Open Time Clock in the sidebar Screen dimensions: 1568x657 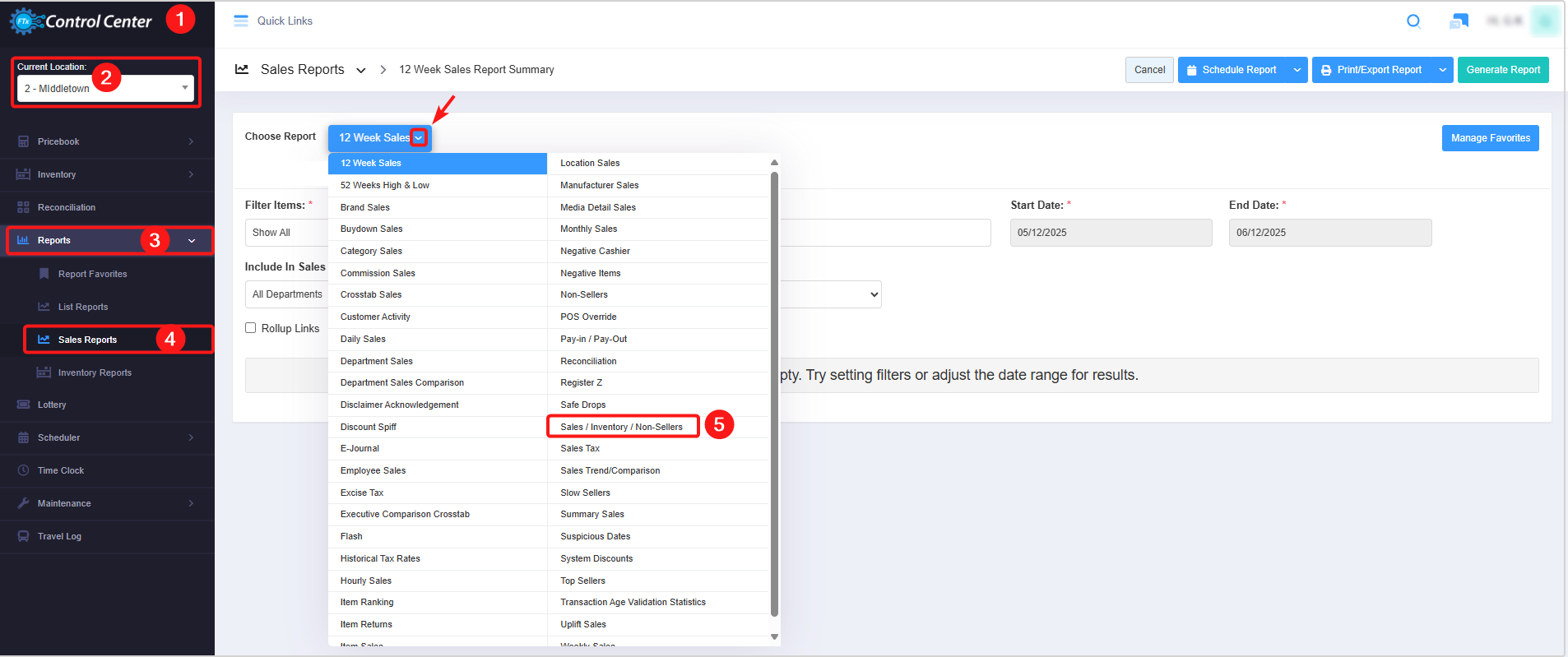point(61,470)
